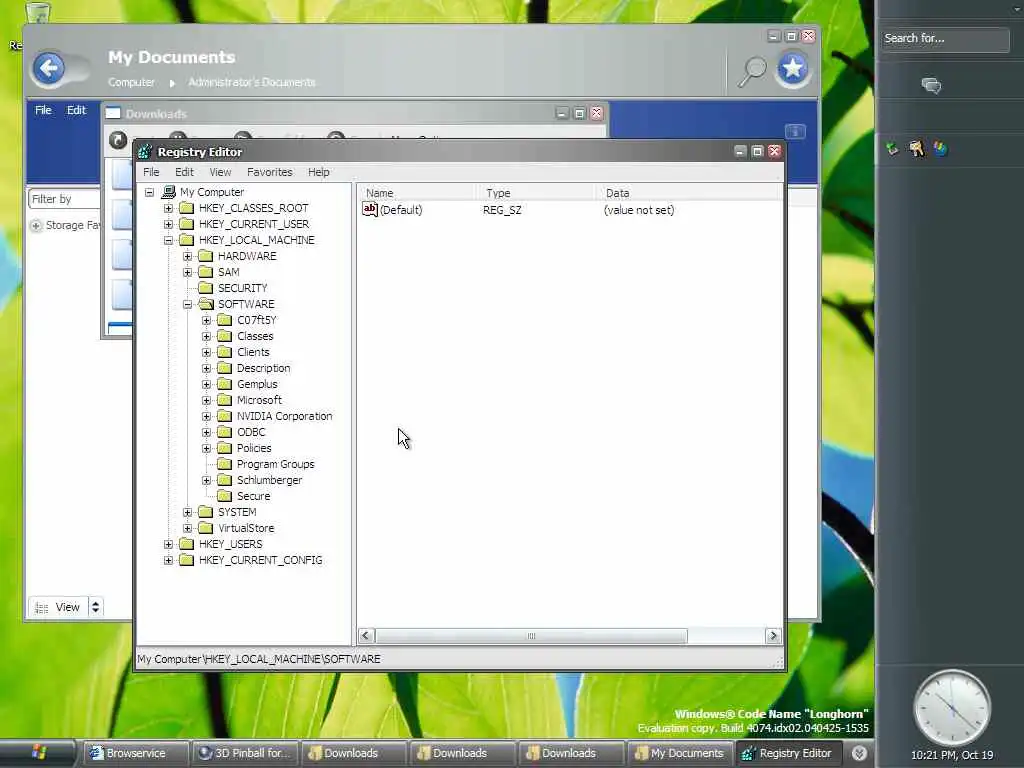Open the Registry Editor Help menu
The image size is (1024, 768).
point(319,172)
